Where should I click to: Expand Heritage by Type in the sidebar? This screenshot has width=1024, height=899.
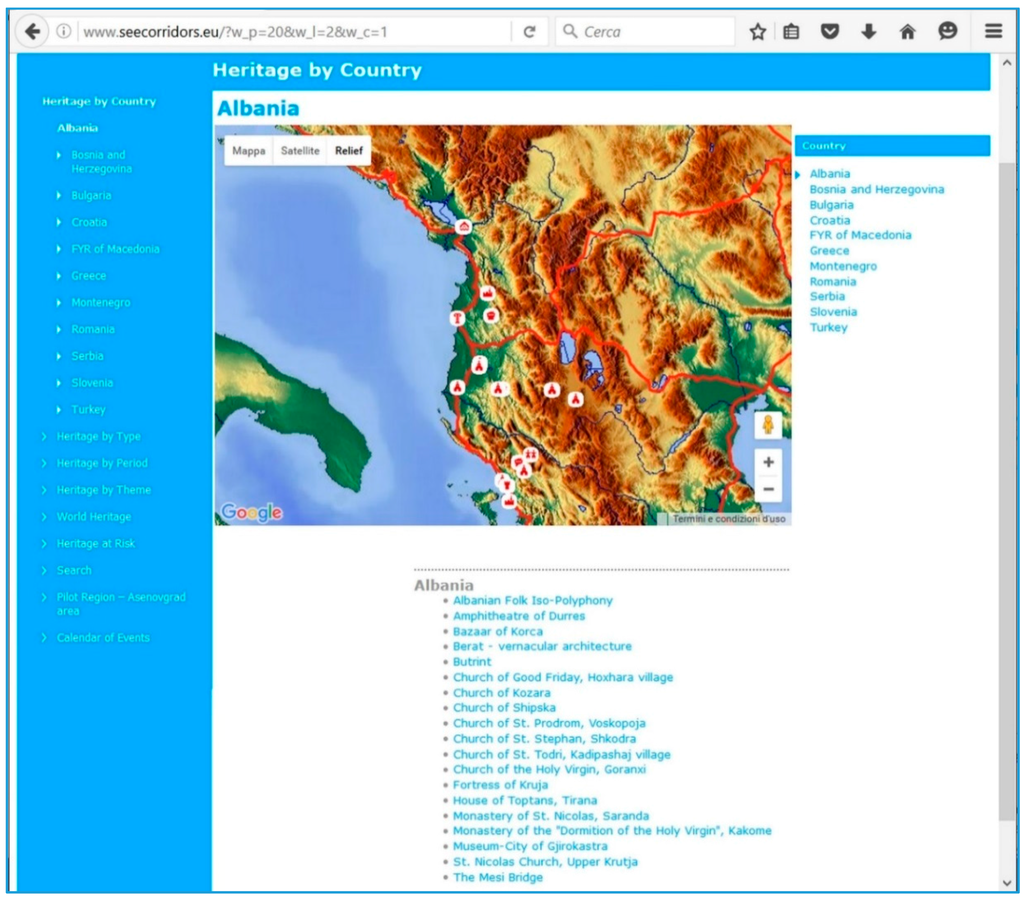coord(98,437)
